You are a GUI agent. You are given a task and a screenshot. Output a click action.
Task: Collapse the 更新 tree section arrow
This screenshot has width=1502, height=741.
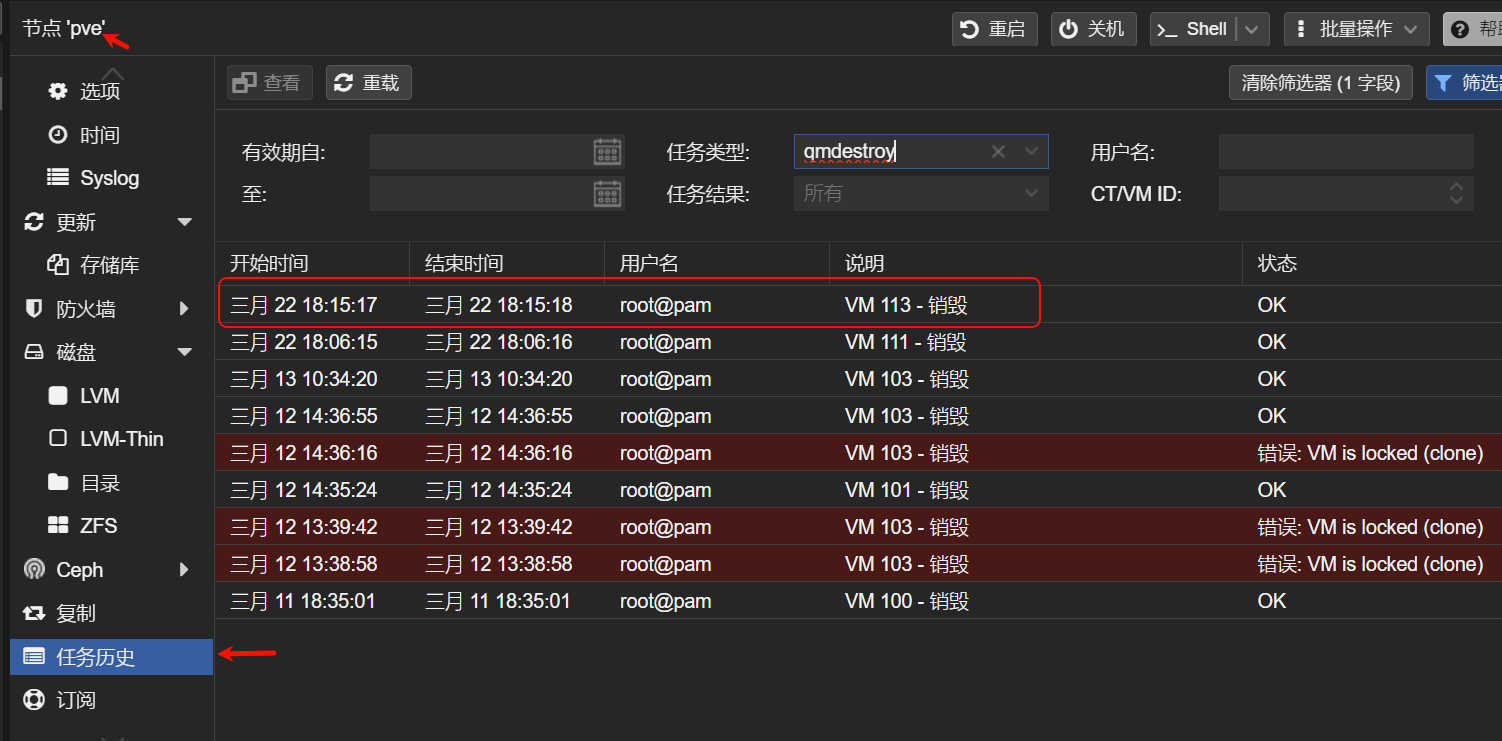(x=185, y=222)
